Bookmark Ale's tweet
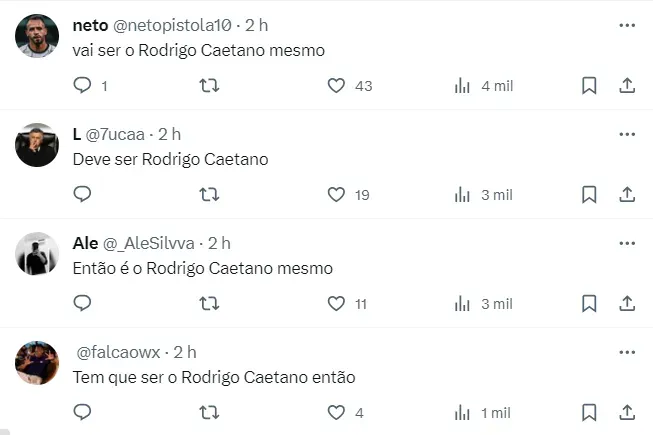This screenshot has height=435, width=653. click(589, 303)
